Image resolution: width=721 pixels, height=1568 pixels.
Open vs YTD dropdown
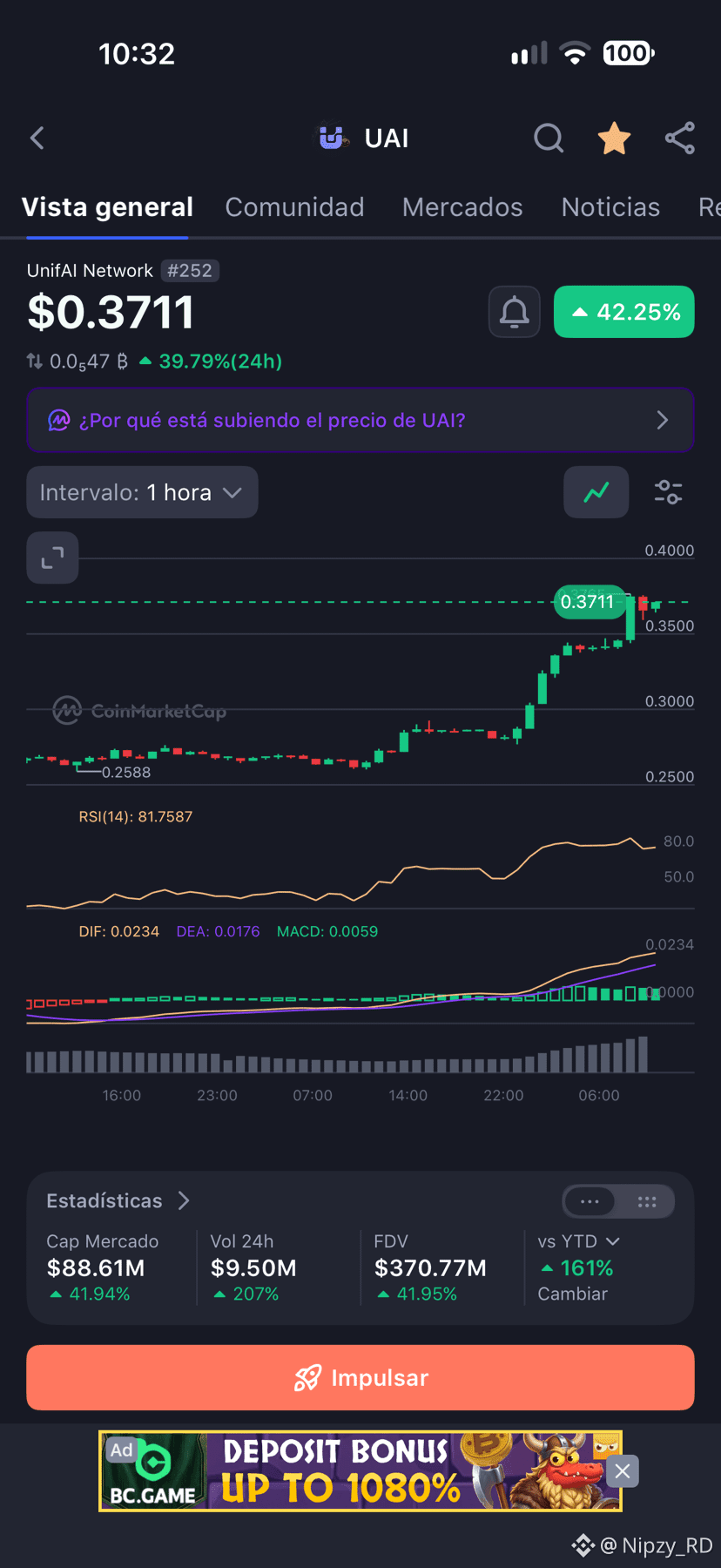[579, 1241]
